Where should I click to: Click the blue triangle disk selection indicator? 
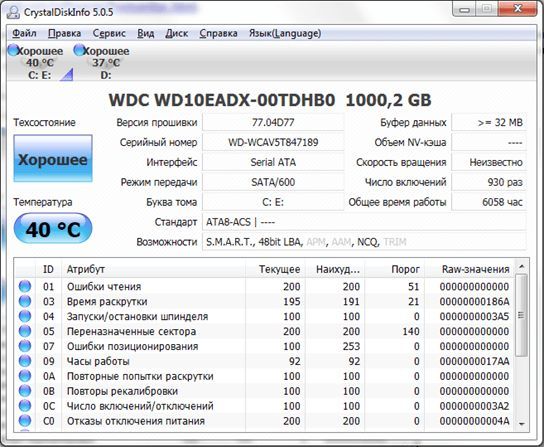[67, 75]
